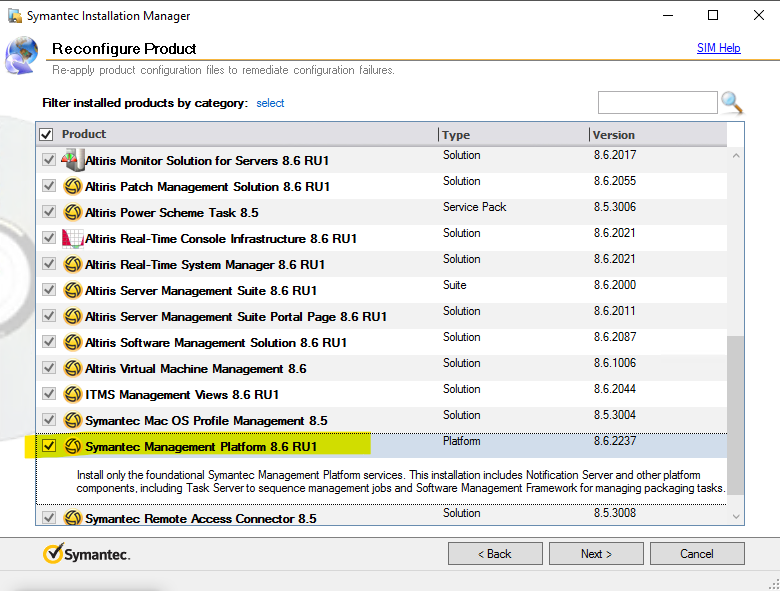The width and height of the screenshot is (780, 591).
Task: Open the SIM Help link
Action: coord(718,48)
